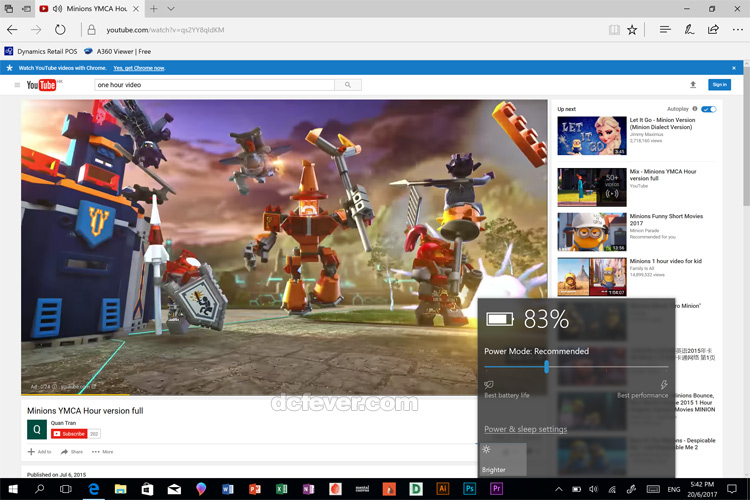
Task: Open touch keyboard tray icon
Action: (x=653, y=489)
